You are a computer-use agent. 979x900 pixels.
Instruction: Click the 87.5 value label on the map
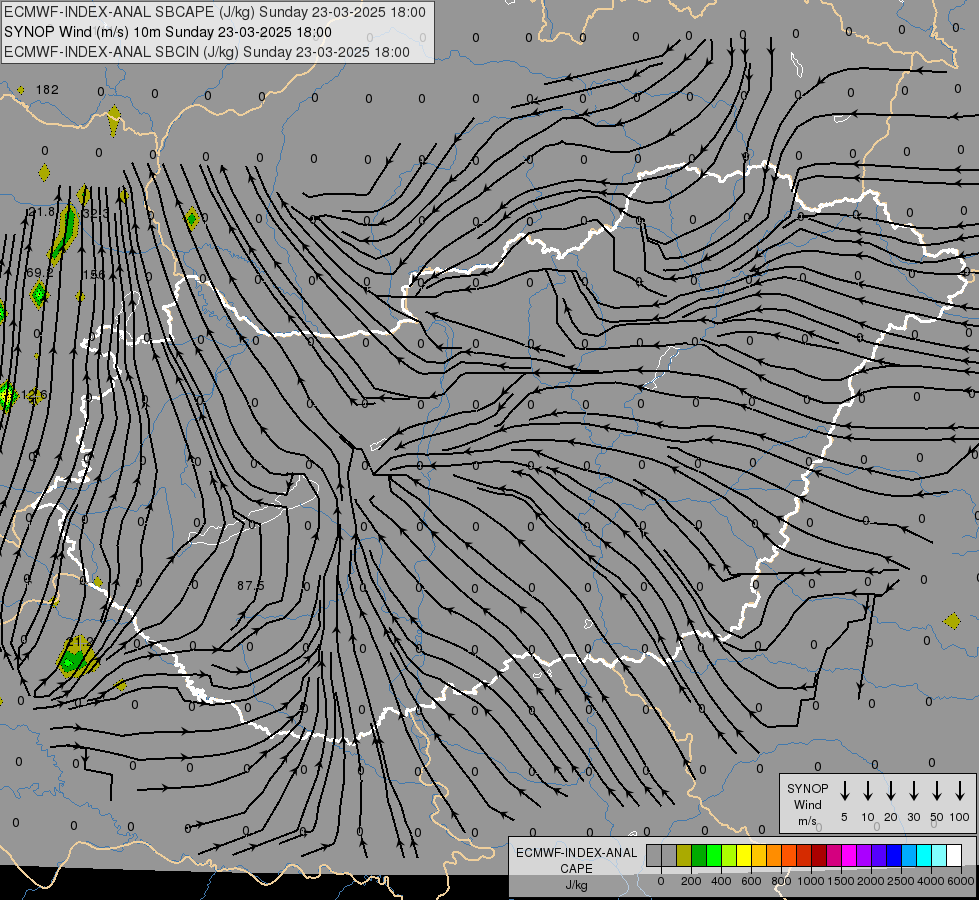pos(250,585)
